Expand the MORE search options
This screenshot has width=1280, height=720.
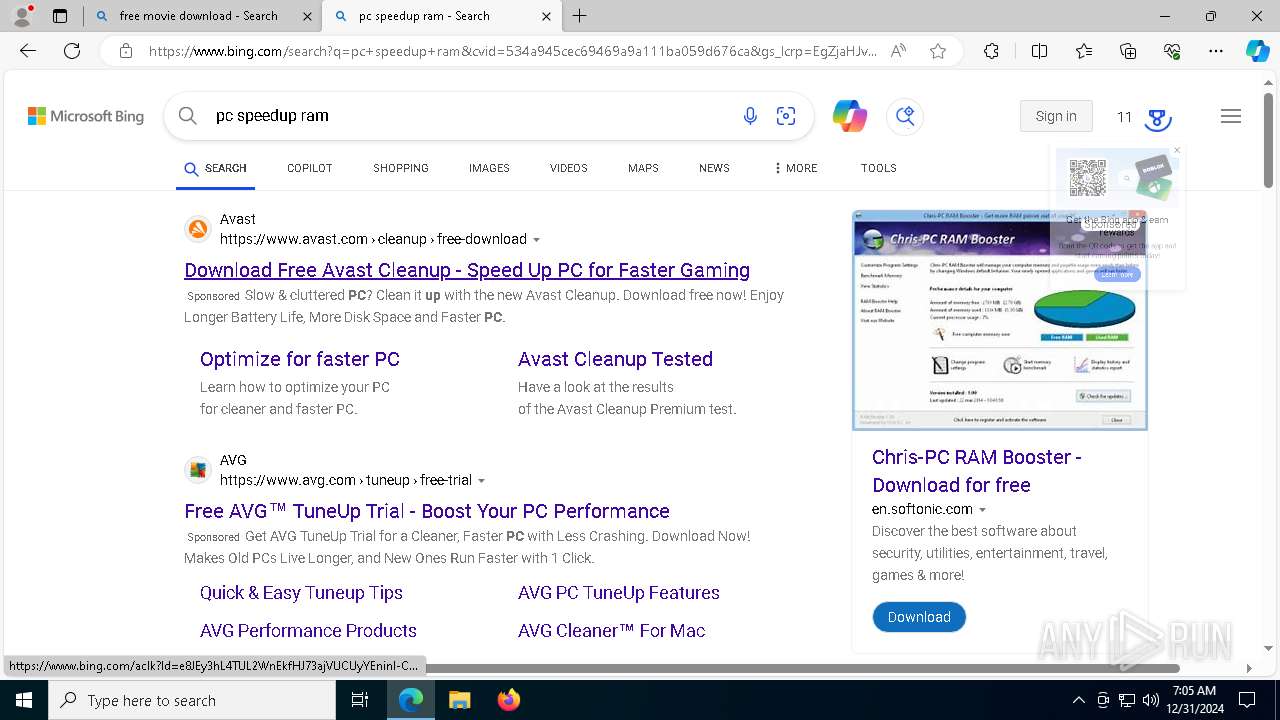(796, 168)
